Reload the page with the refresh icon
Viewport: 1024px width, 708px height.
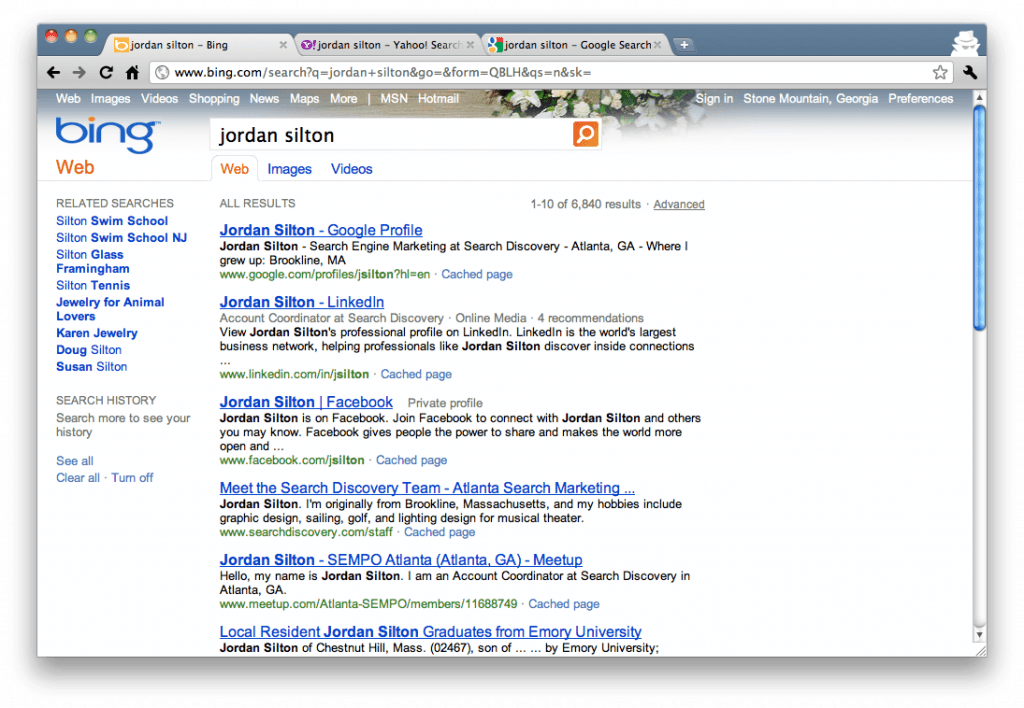(x=106, y=72)
